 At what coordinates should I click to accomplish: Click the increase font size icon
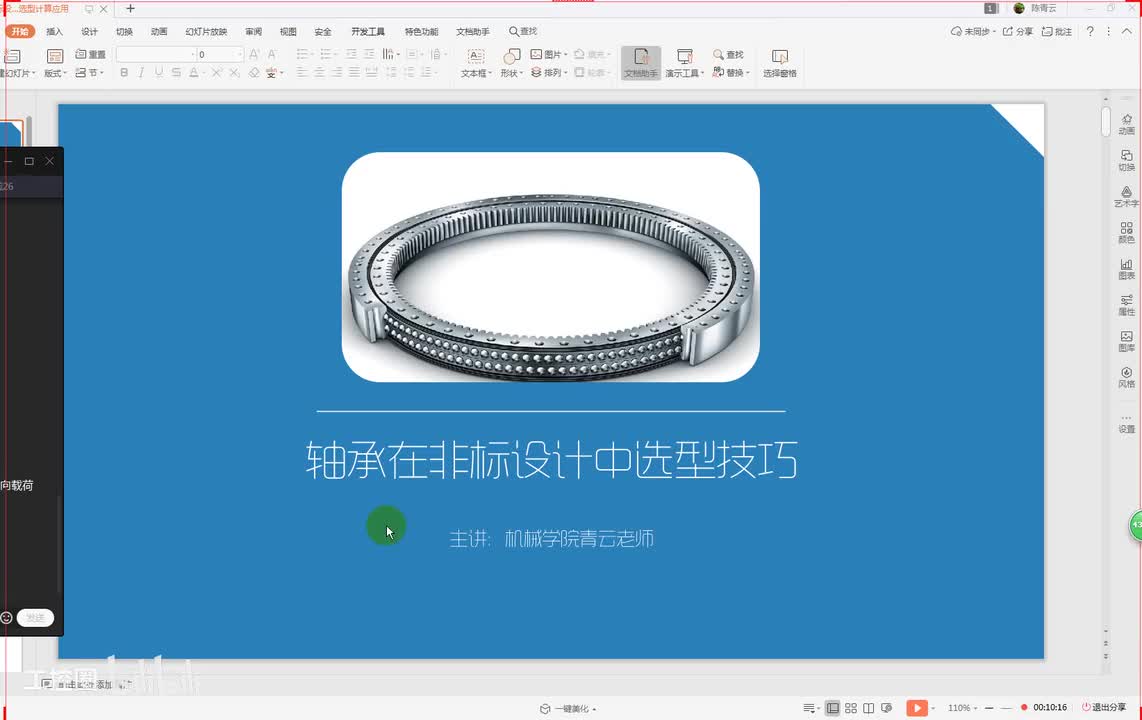click(x=254, y=55)
